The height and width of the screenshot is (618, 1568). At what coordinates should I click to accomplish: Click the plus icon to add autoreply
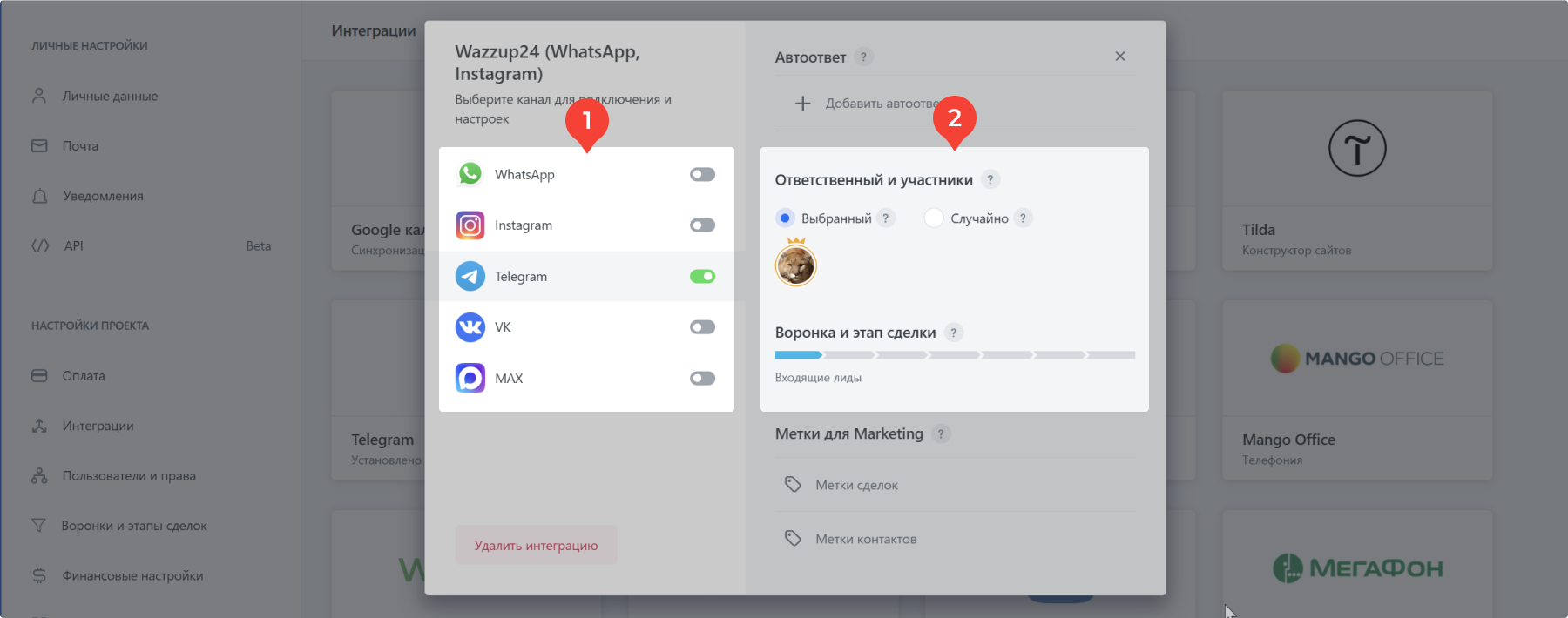[803, 104]
